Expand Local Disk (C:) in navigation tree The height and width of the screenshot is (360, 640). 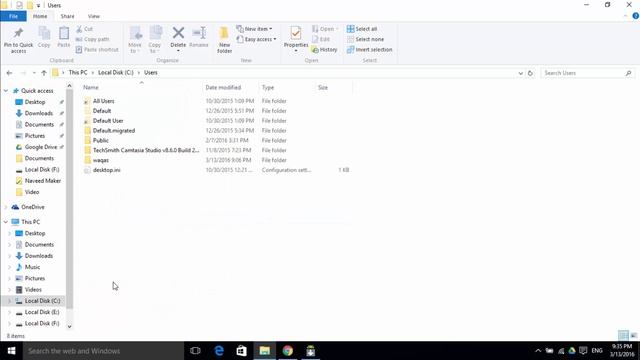pyautogui.click(x=9, y=301)
